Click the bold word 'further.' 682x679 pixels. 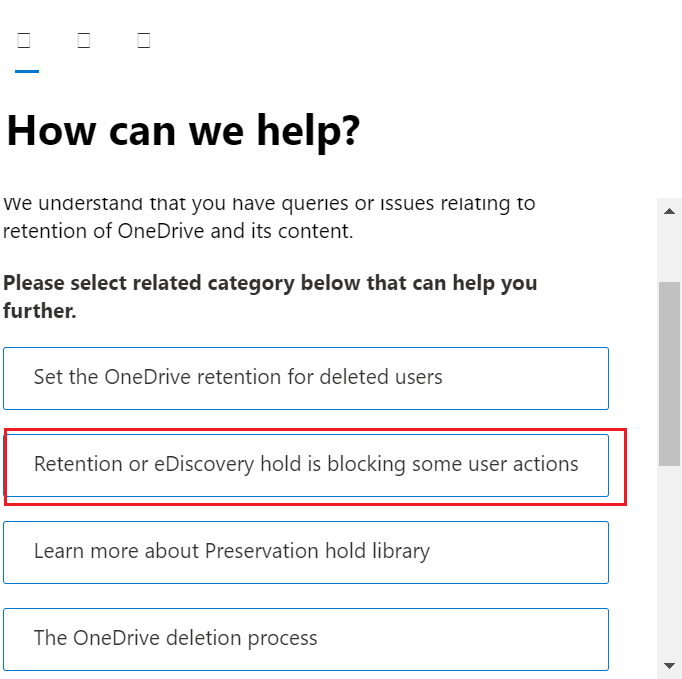(x=40, y=311)
